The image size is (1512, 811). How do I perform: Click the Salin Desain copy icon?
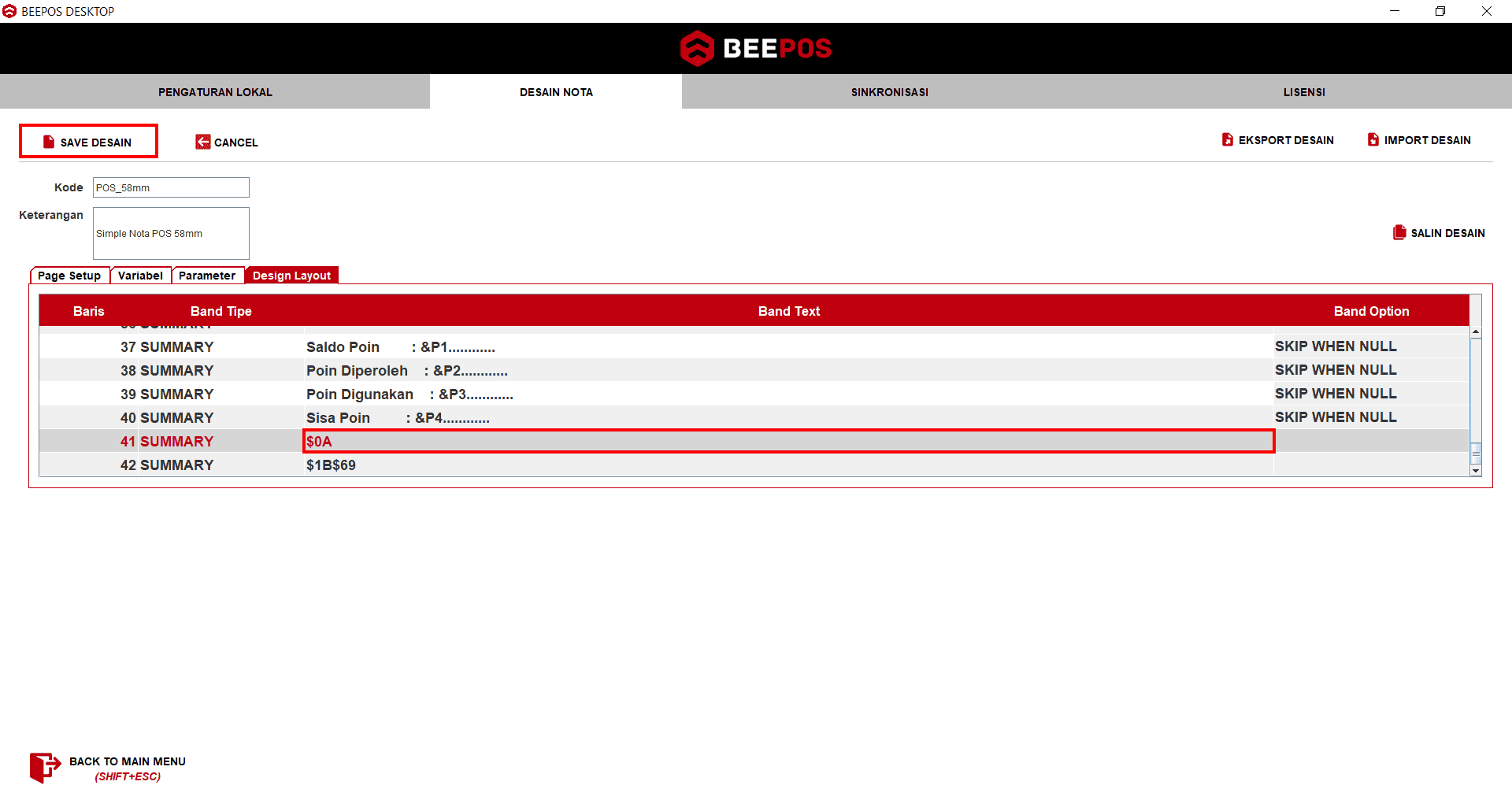pos(1399,232)
